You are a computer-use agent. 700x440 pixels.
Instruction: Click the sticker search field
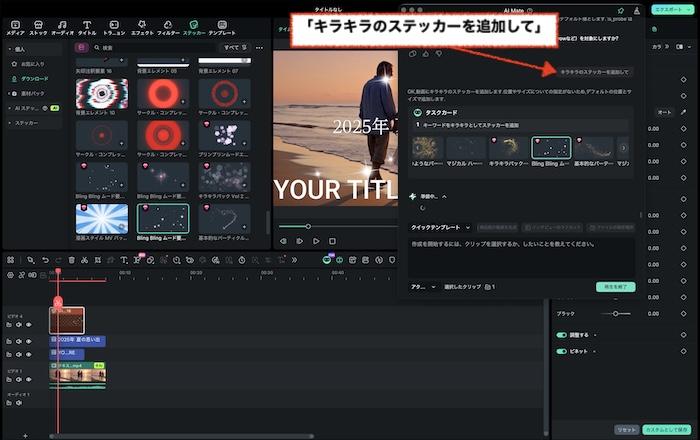pyautogui.click(x=154, y=47)
